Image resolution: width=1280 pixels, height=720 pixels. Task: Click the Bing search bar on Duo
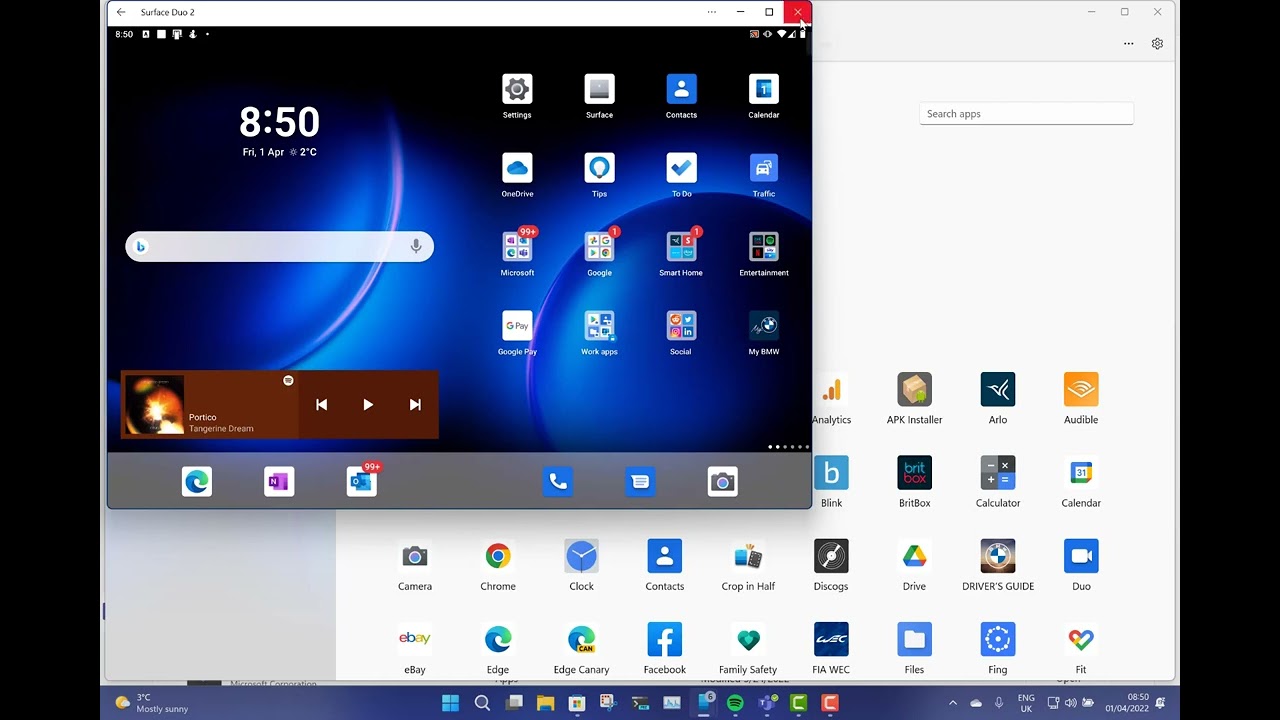pyautogui.click(x=279, y=247)
